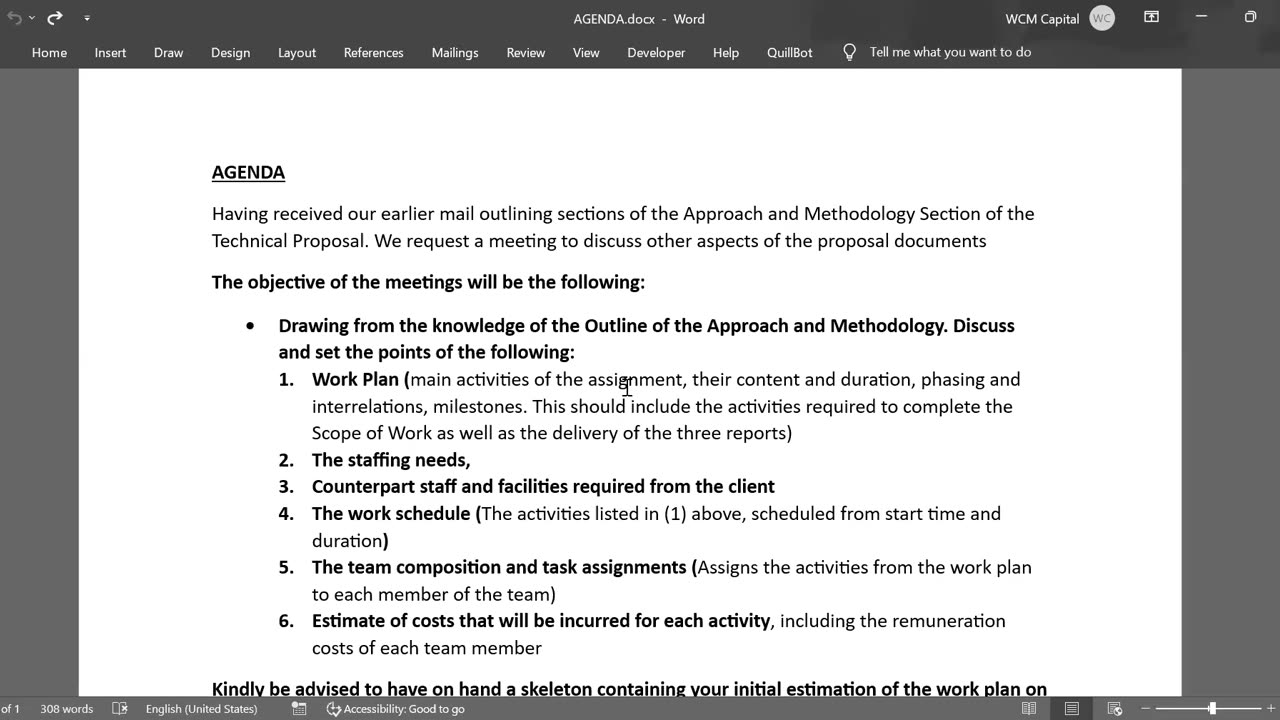Open the Home ribbon tab
Screen dimensions: 1280x720
(49, 52)
